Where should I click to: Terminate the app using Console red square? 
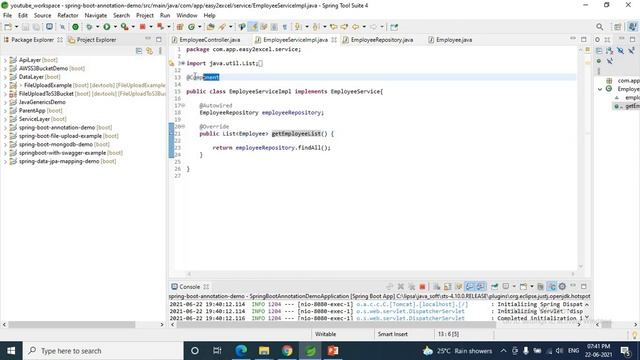coord(422,287)
